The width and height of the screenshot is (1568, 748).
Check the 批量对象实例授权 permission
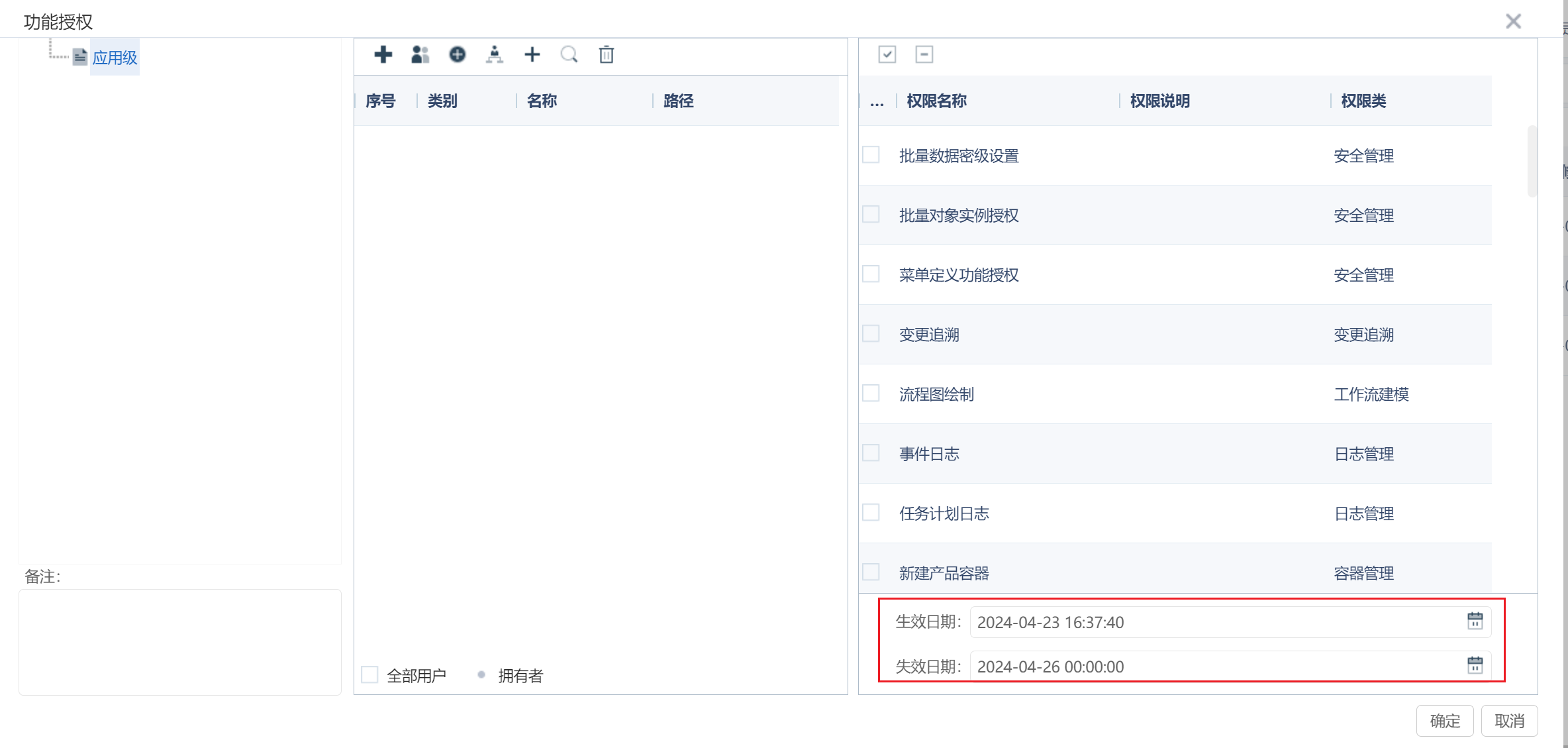871,214
